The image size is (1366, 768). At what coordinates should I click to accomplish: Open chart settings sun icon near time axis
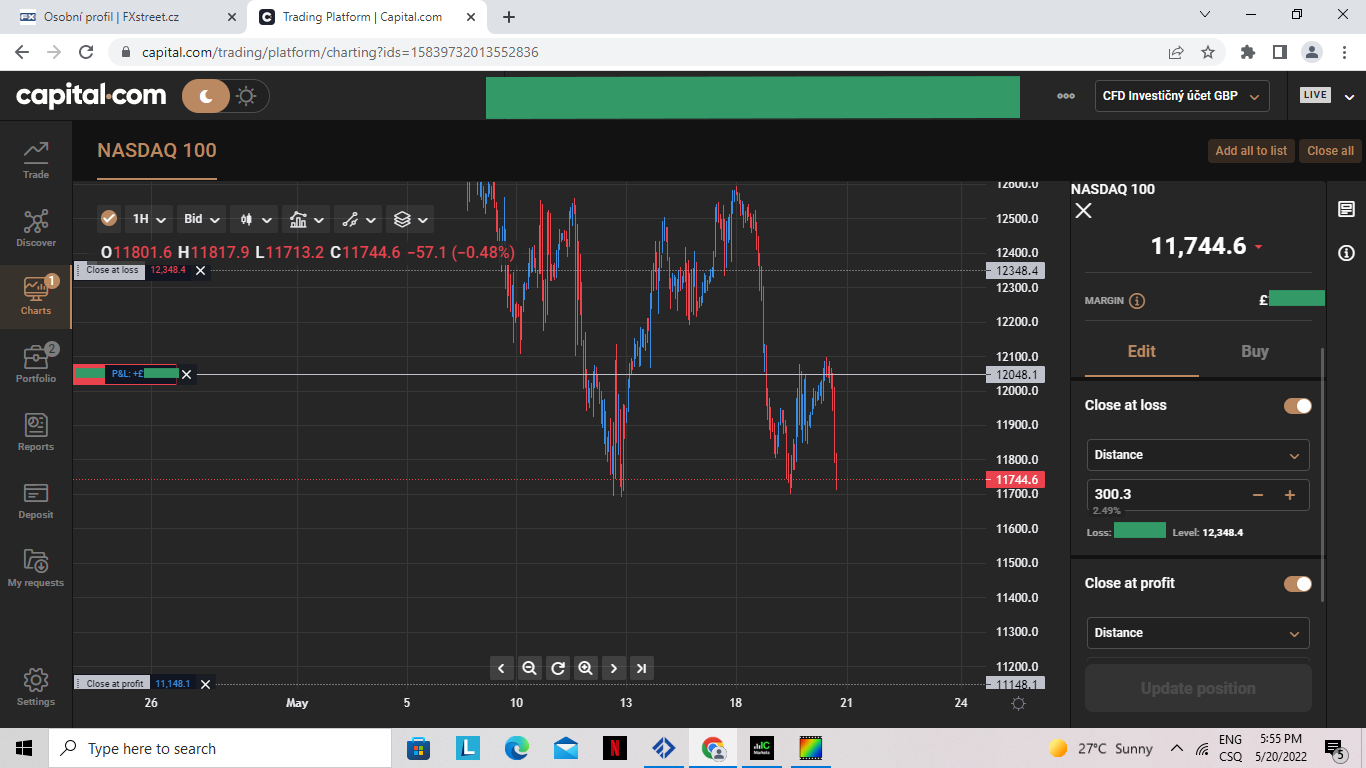[x=1018, y=703]
